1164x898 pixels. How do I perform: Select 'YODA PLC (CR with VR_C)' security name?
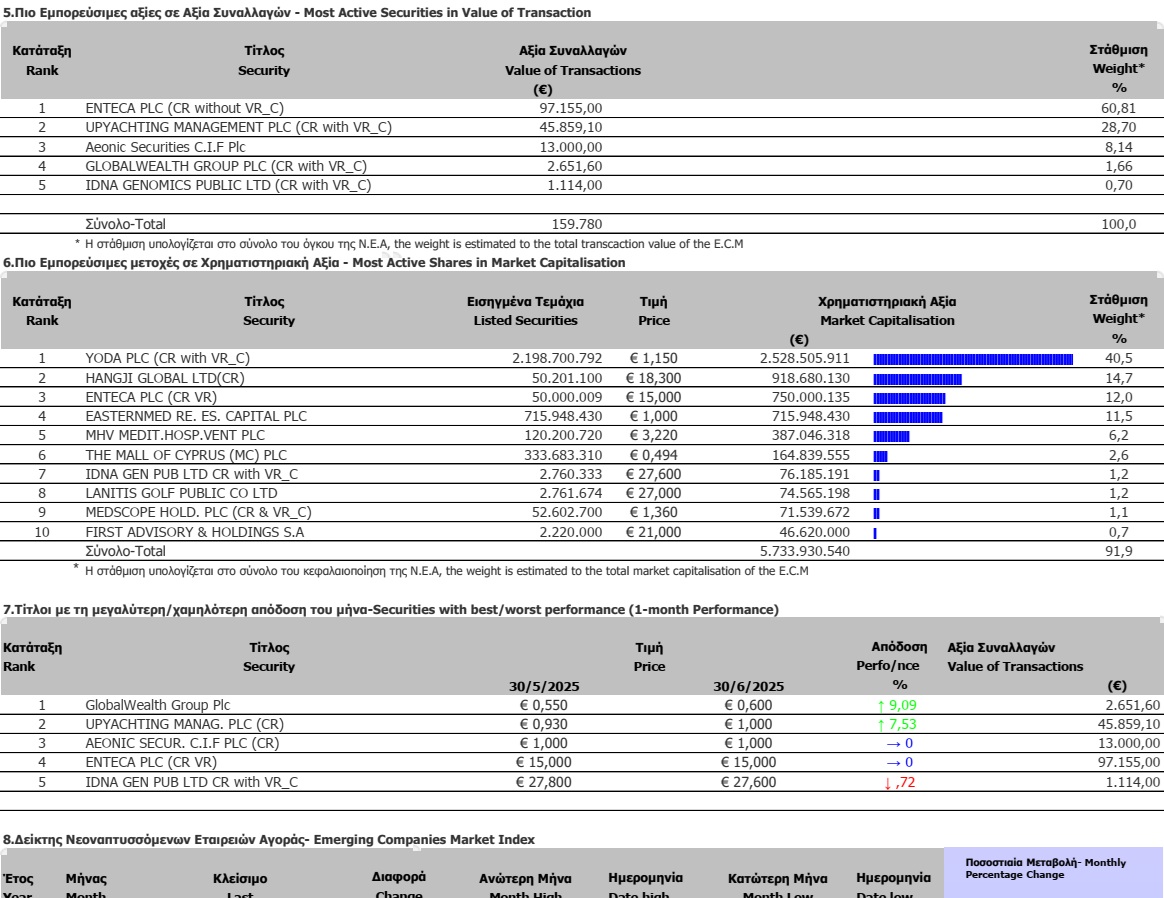click(168, 358)
